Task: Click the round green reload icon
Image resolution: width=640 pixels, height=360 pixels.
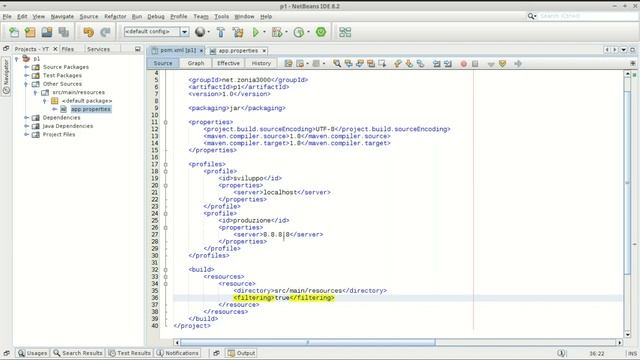Action: (x=321, y=32)
